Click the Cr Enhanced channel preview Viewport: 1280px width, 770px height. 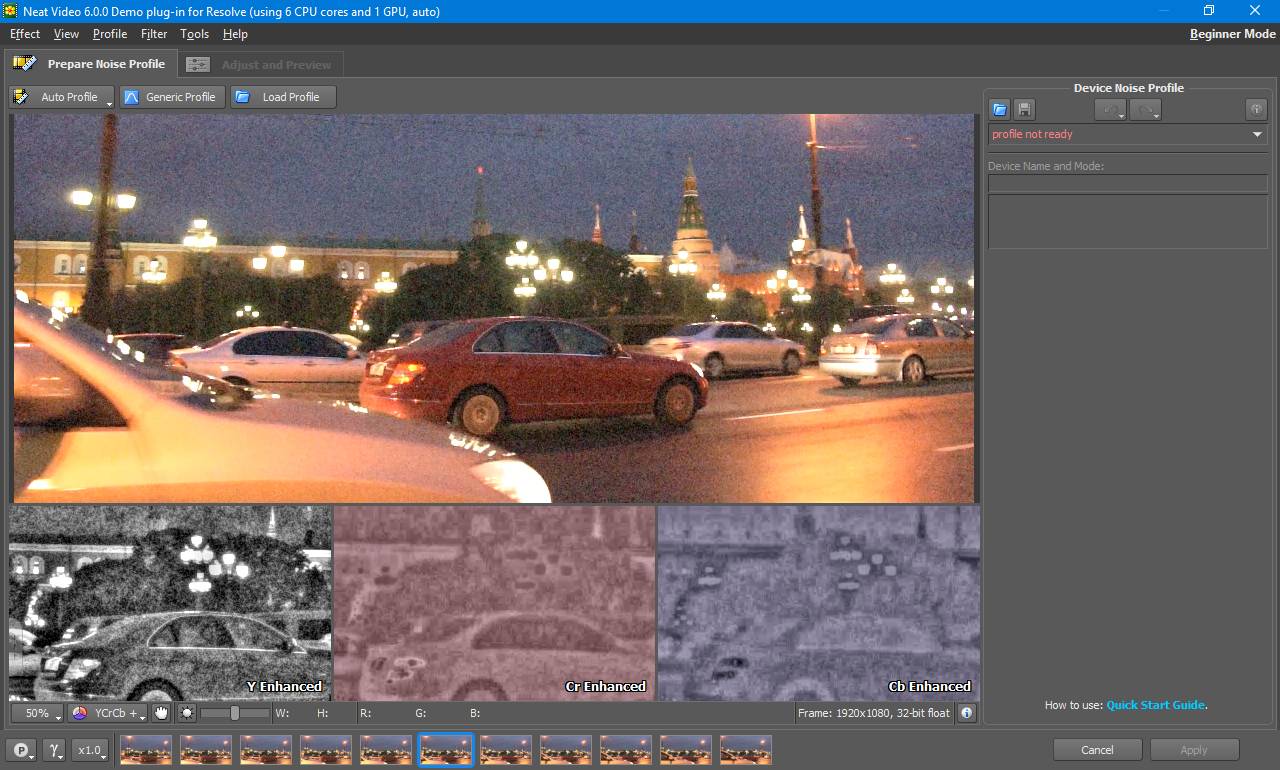click(x=494, y=603)
